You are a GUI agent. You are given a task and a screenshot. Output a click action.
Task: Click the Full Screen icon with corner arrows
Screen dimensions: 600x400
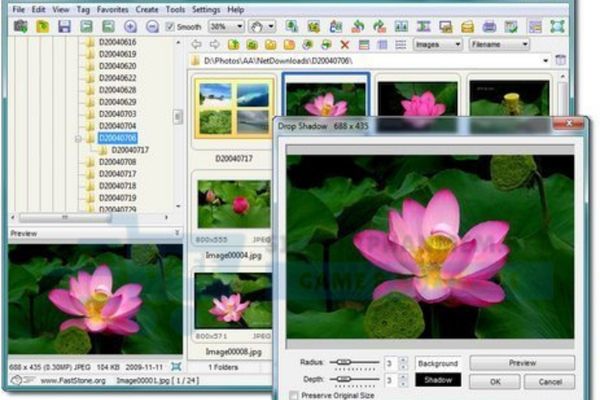coord(557,26)
